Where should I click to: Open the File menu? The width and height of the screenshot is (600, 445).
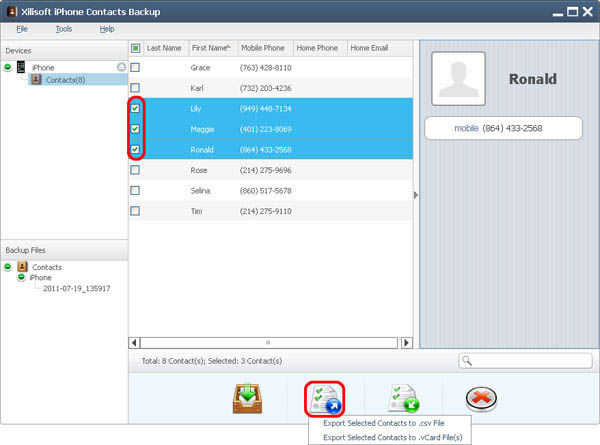(22, 29)
